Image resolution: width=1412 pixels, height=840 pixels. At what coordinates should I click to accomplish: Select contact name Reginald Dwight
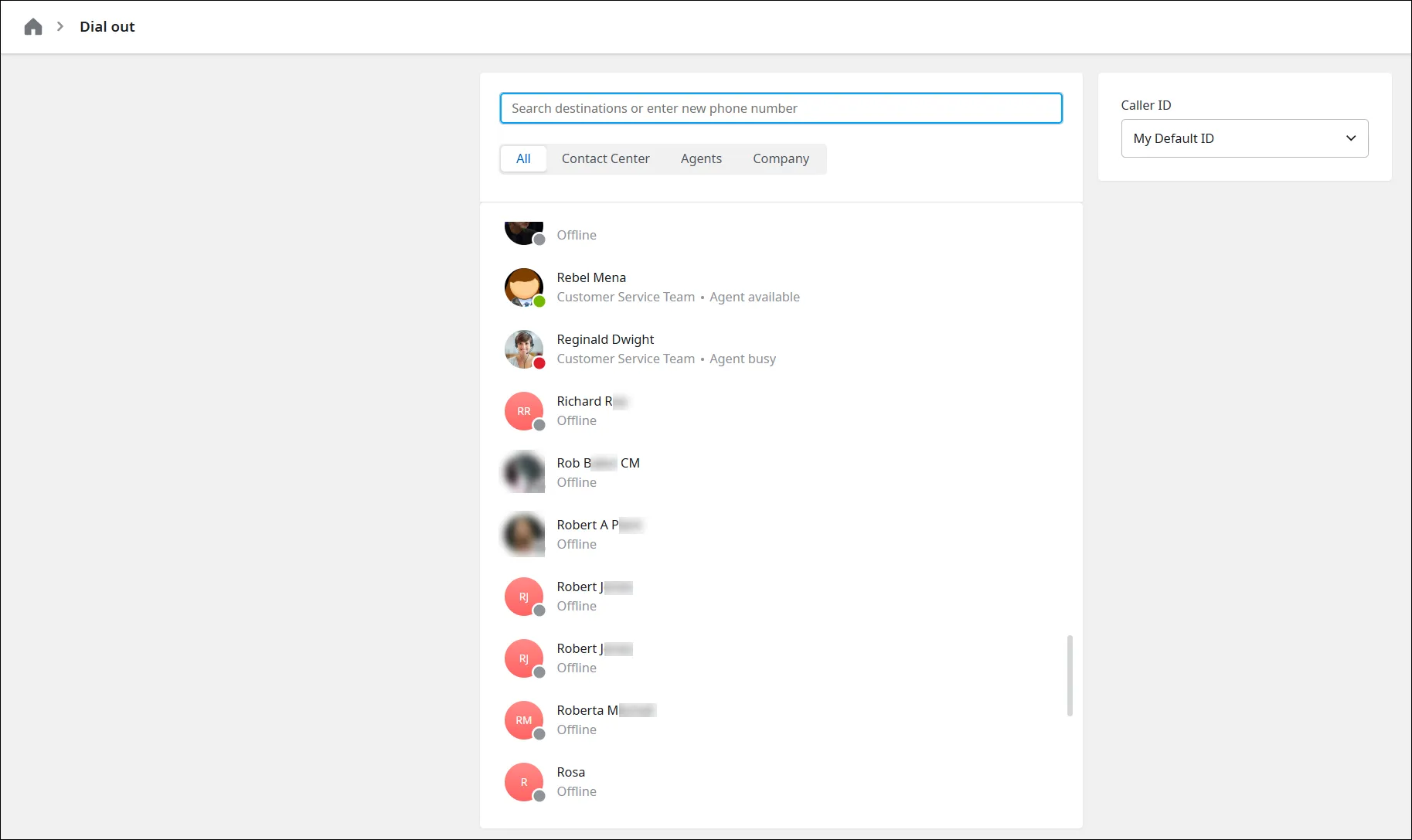[x=605, y=339]
